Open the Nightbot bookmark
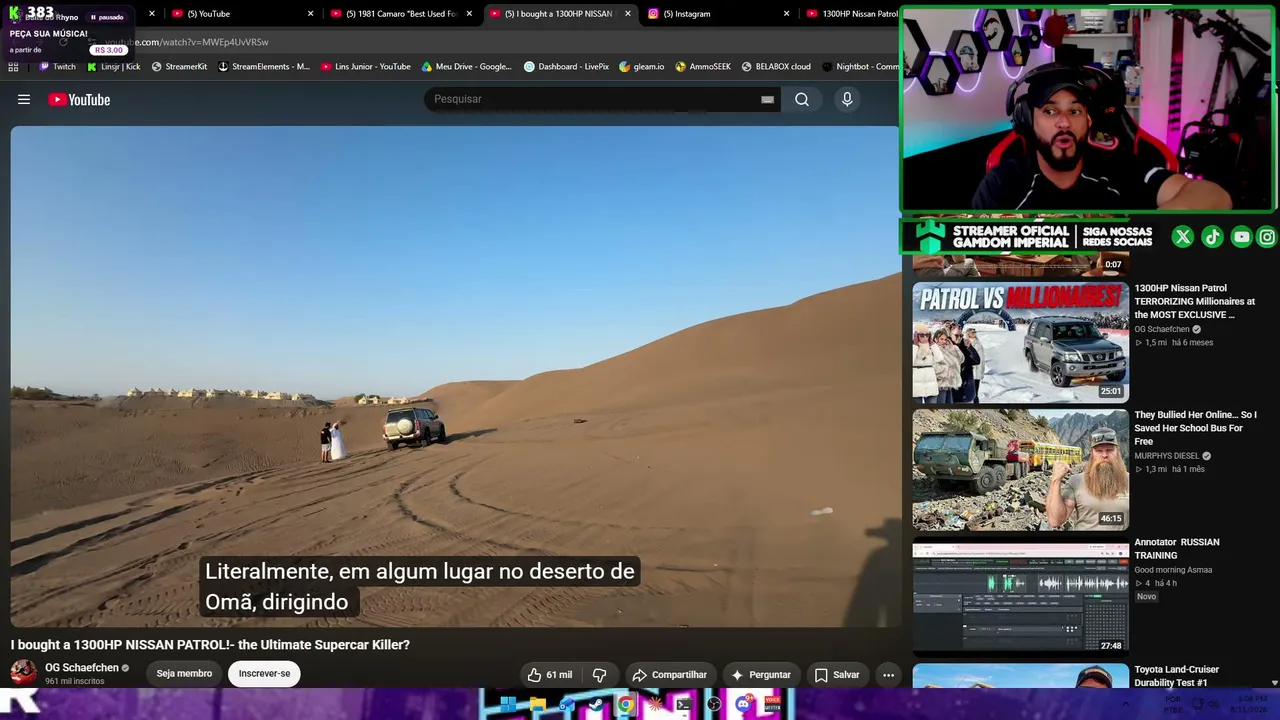 coord(860,67)
